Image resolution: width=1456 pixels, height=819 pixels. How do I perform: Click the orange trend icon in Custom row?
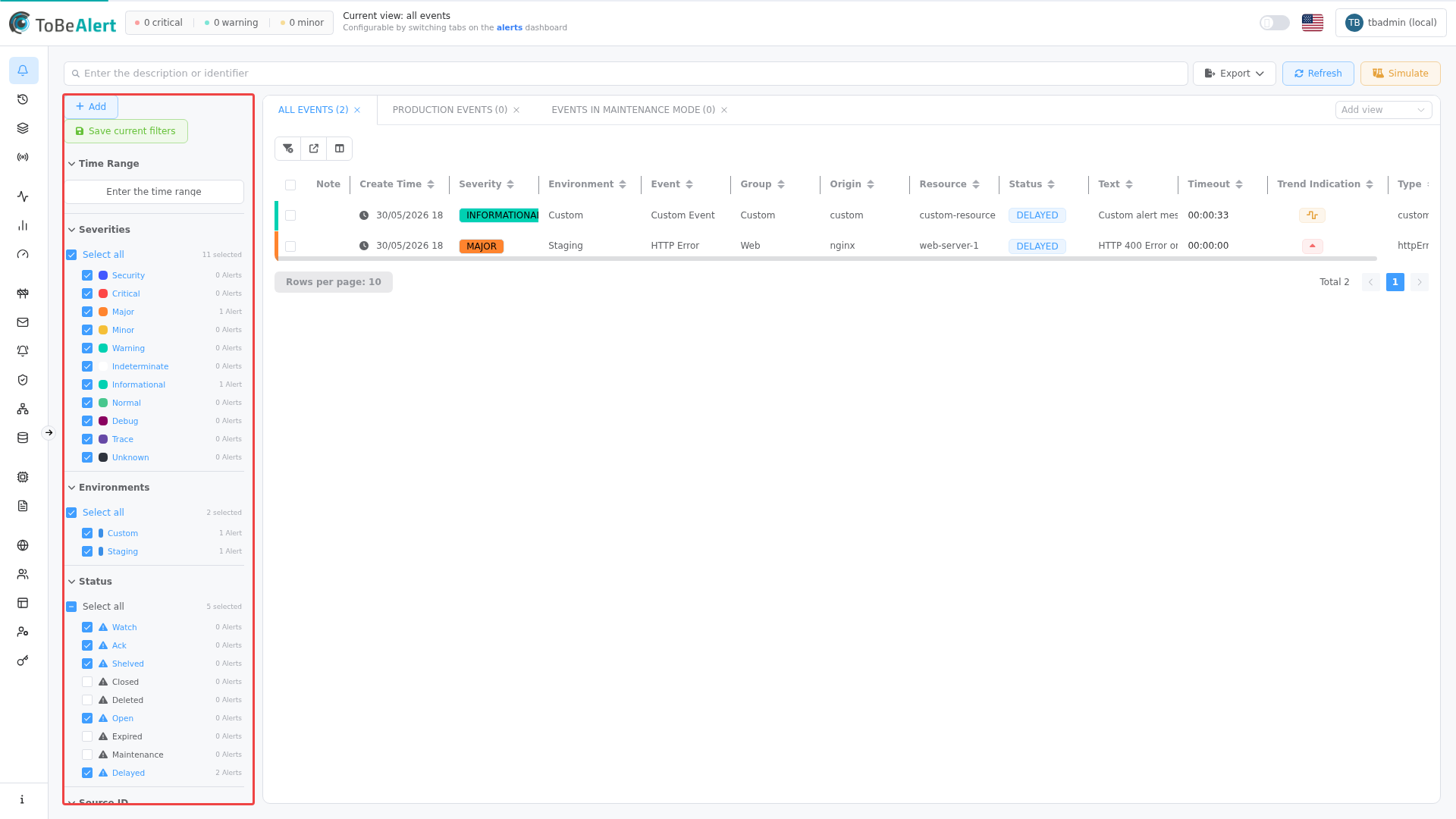tap(1312, 215)
